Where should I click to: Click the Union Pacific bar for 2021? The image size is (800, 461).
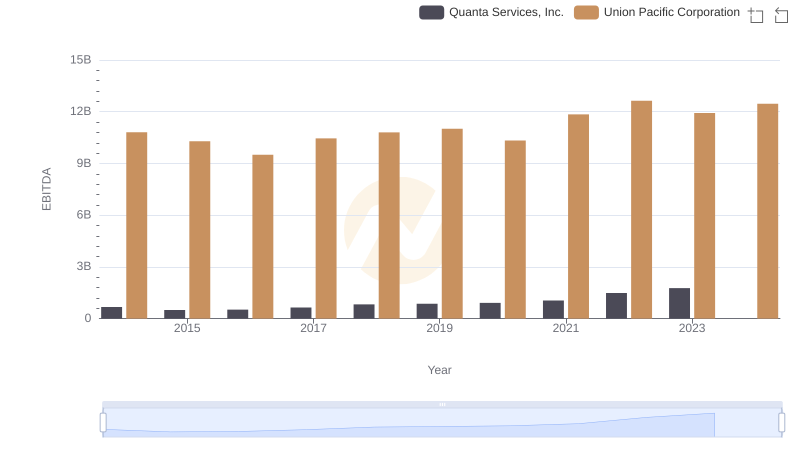point(579,216)
